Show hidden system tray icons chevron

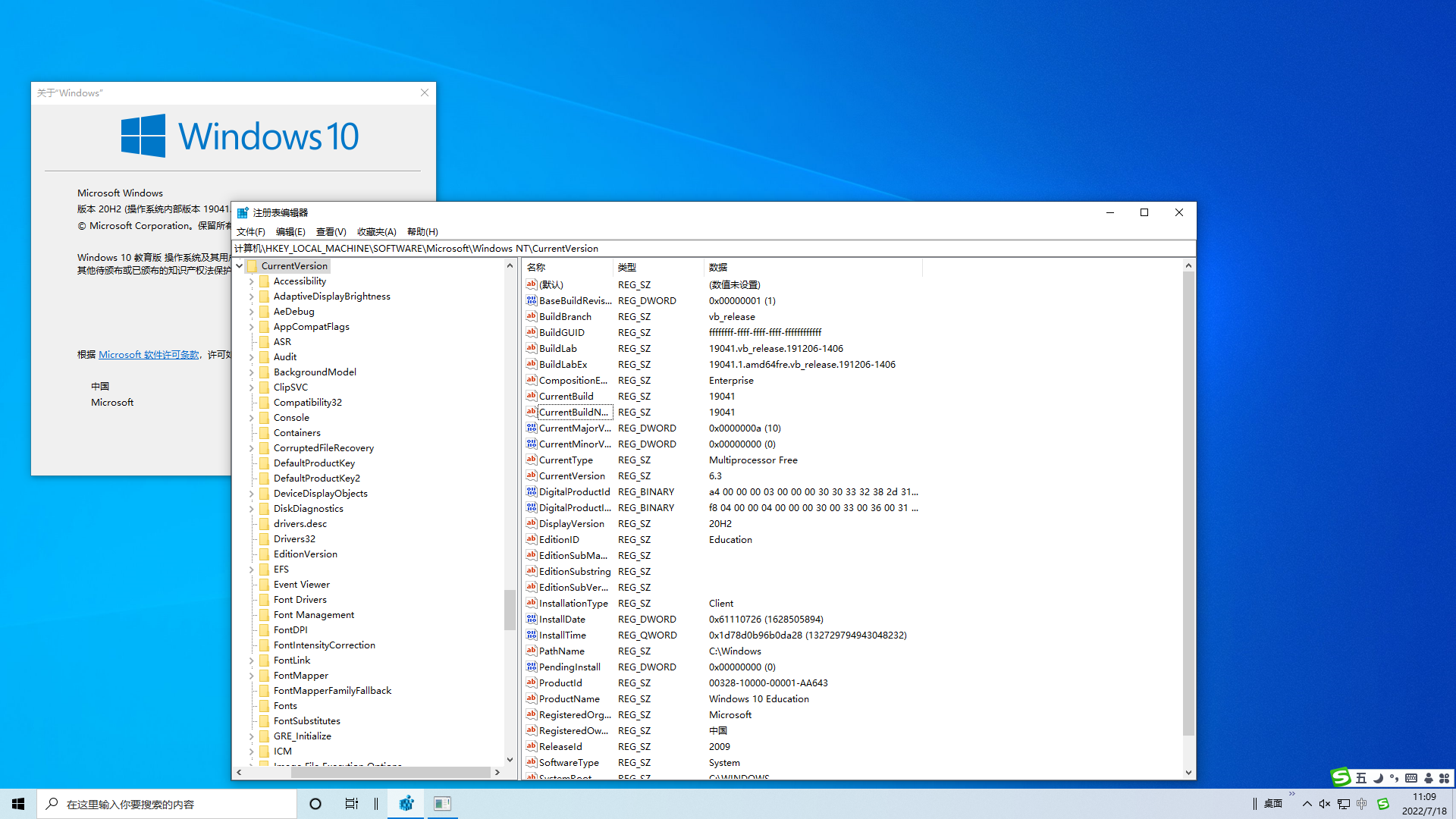pyautogui.click(x=1307, y=804)
